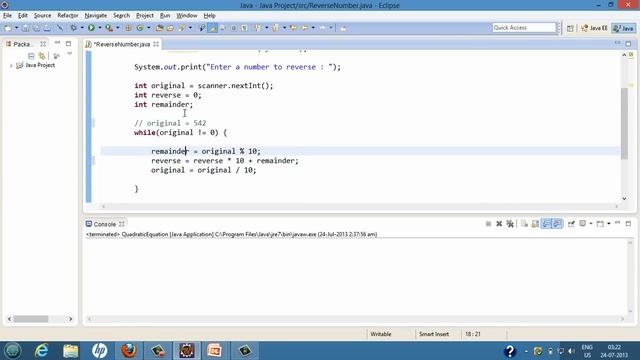
Task: Open the New file dropdown arrow
Action: pos(16,28)
